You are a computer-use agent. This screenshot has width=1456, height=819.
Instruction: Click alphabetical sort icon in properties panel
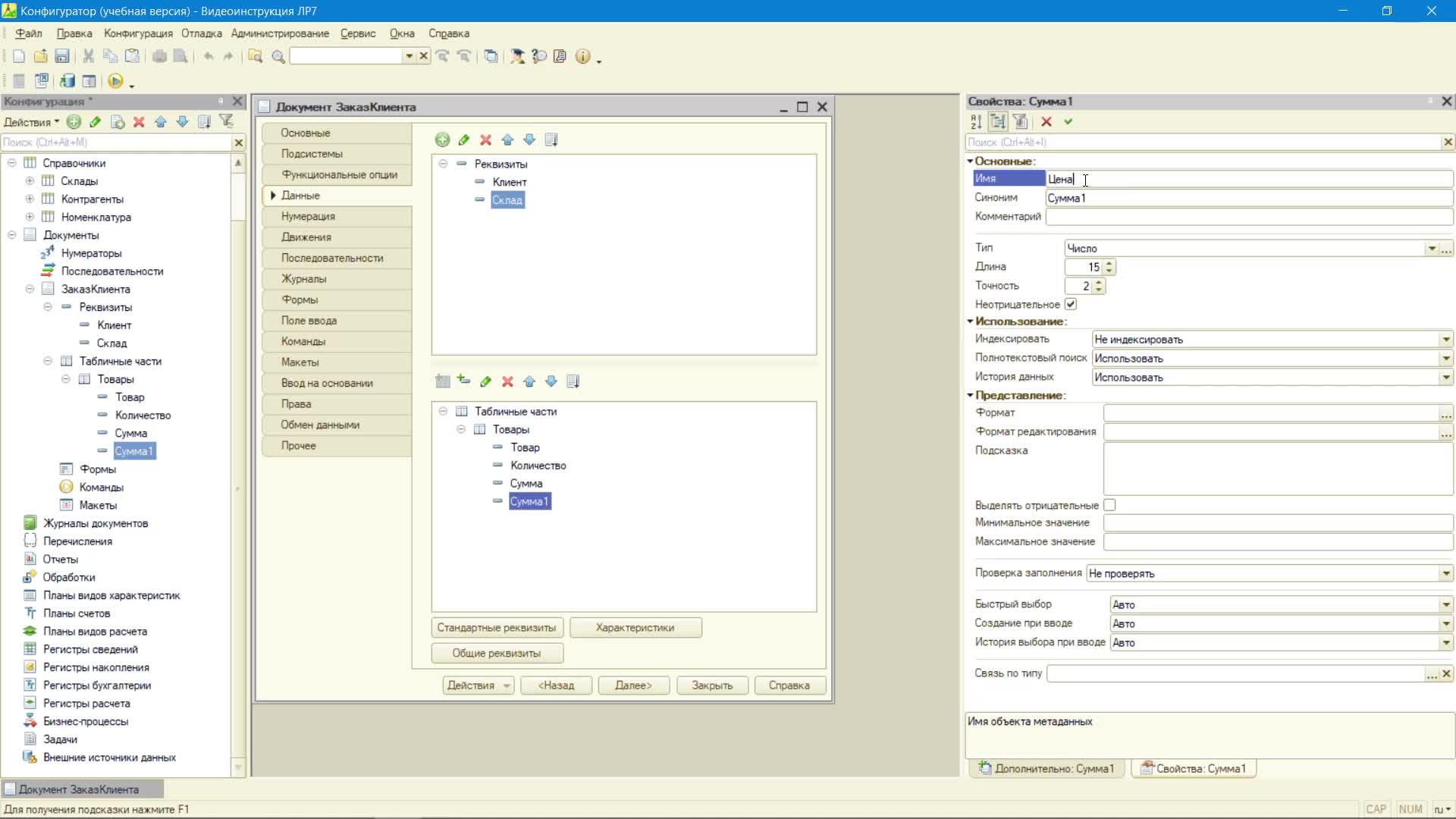(x=976, y=121)
